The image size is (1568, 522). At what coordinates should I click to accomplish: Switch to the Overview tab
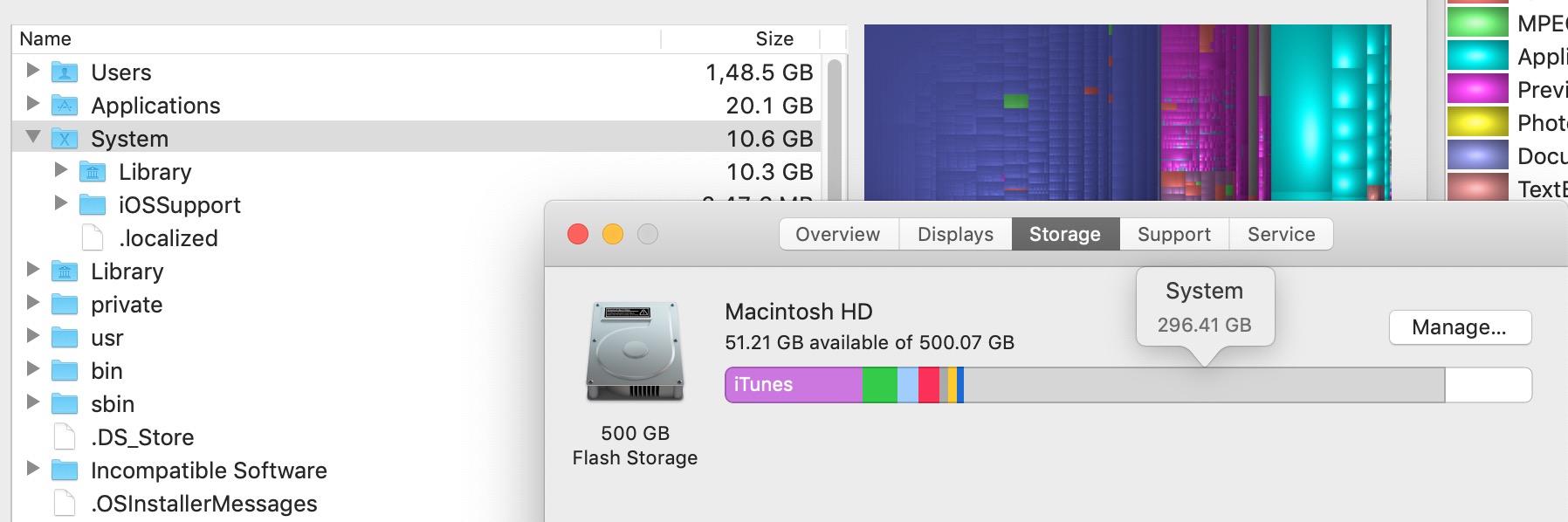coord(838,235)
